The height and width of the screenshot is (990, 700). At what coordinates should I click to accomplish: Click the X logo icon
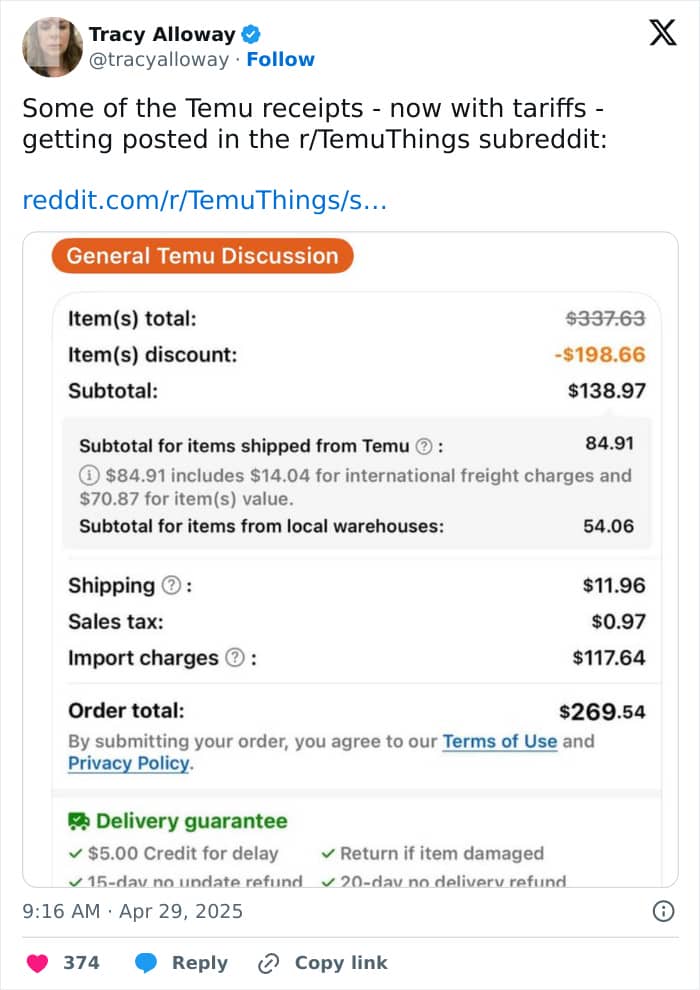point(663,32)
